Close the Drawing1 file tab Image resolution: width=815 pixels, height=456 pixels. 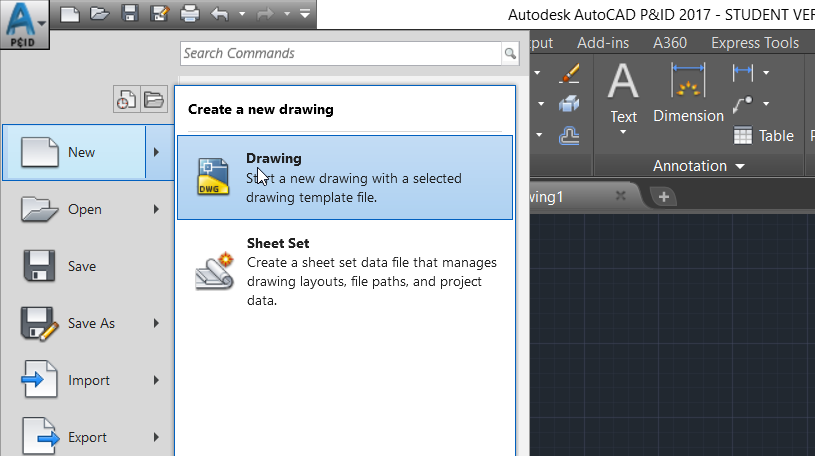click(x=621, y=196)
